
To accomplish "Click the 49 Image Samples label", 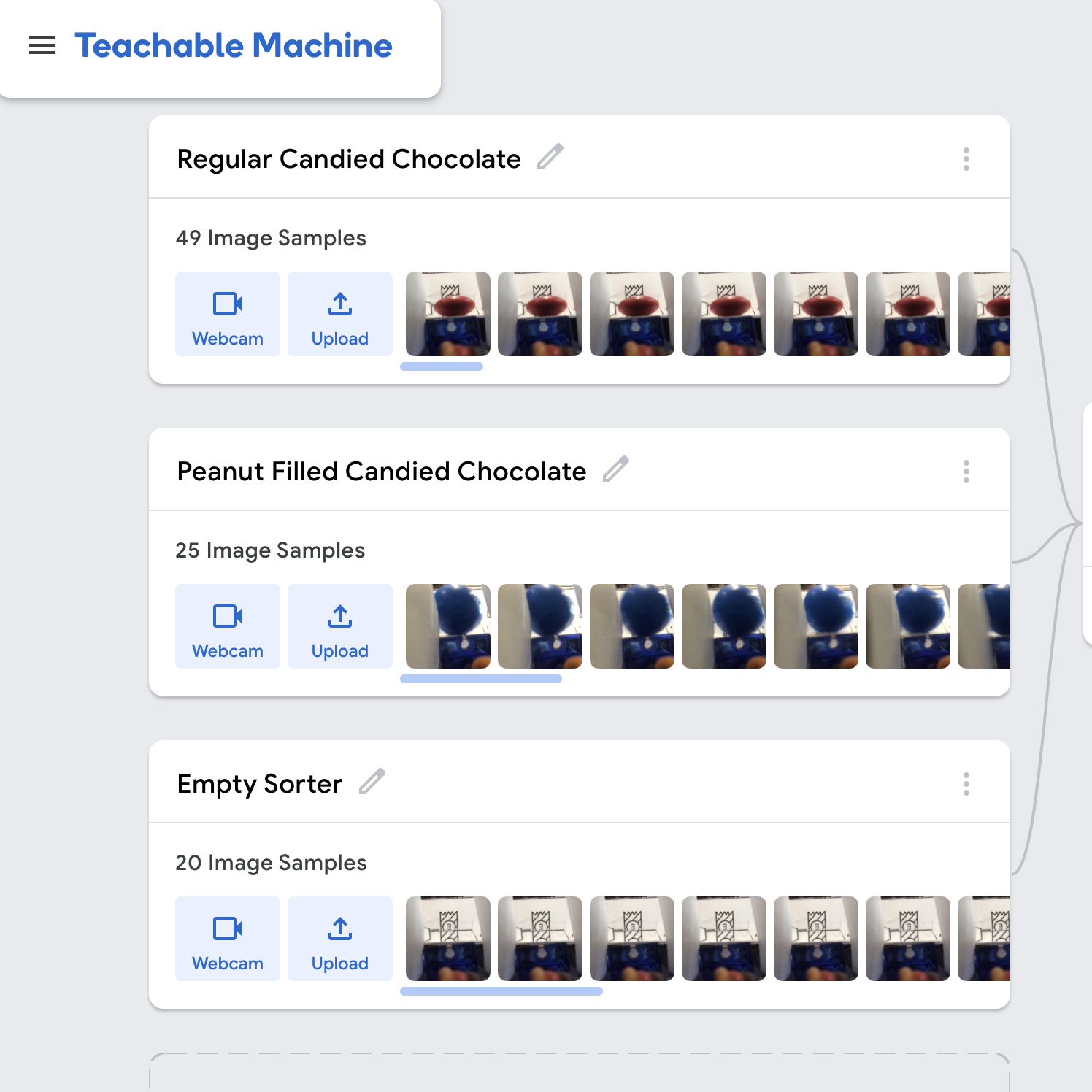I will pos(271,238).
